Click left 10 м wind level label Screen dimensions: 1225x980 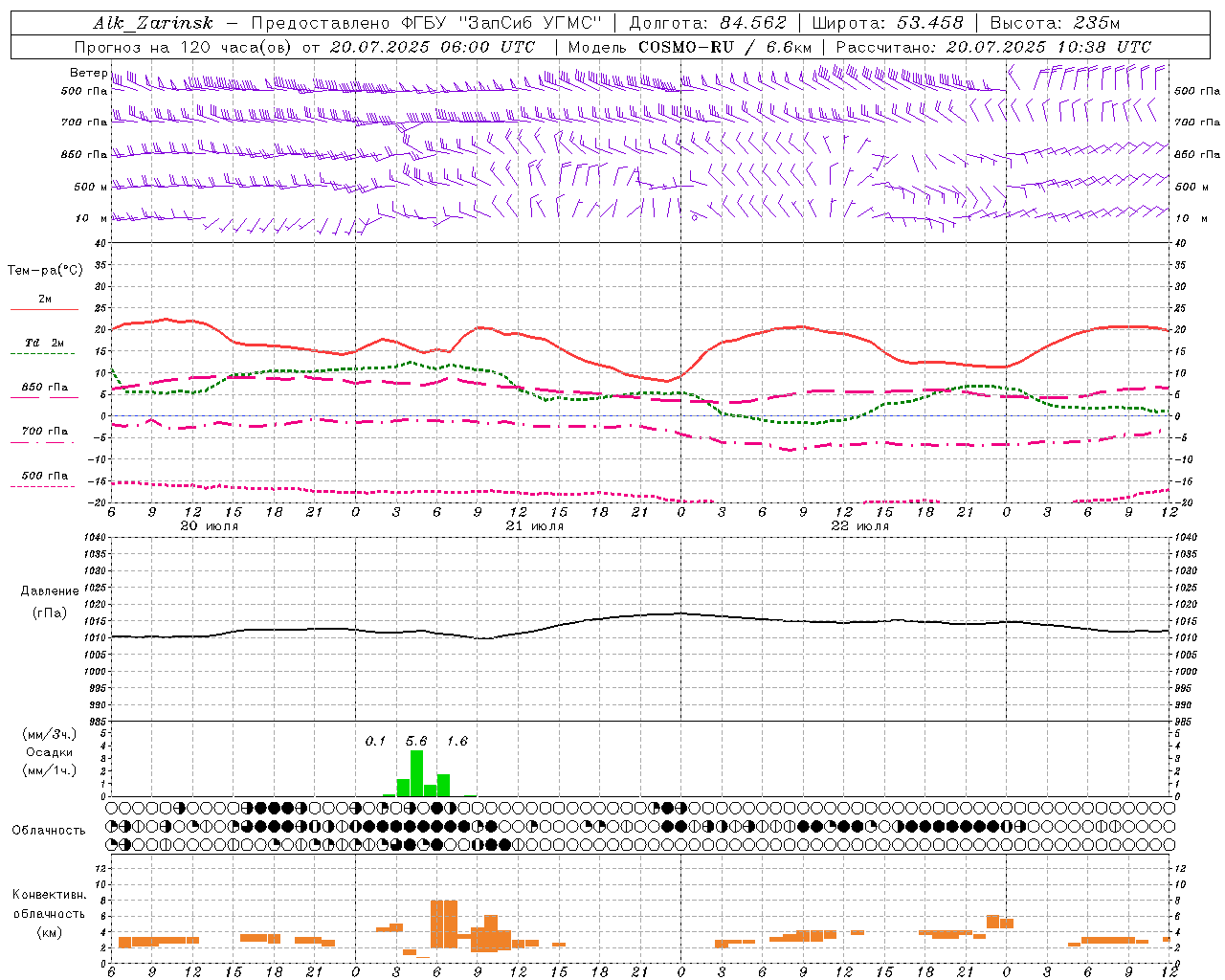click(x=91, y=218)
